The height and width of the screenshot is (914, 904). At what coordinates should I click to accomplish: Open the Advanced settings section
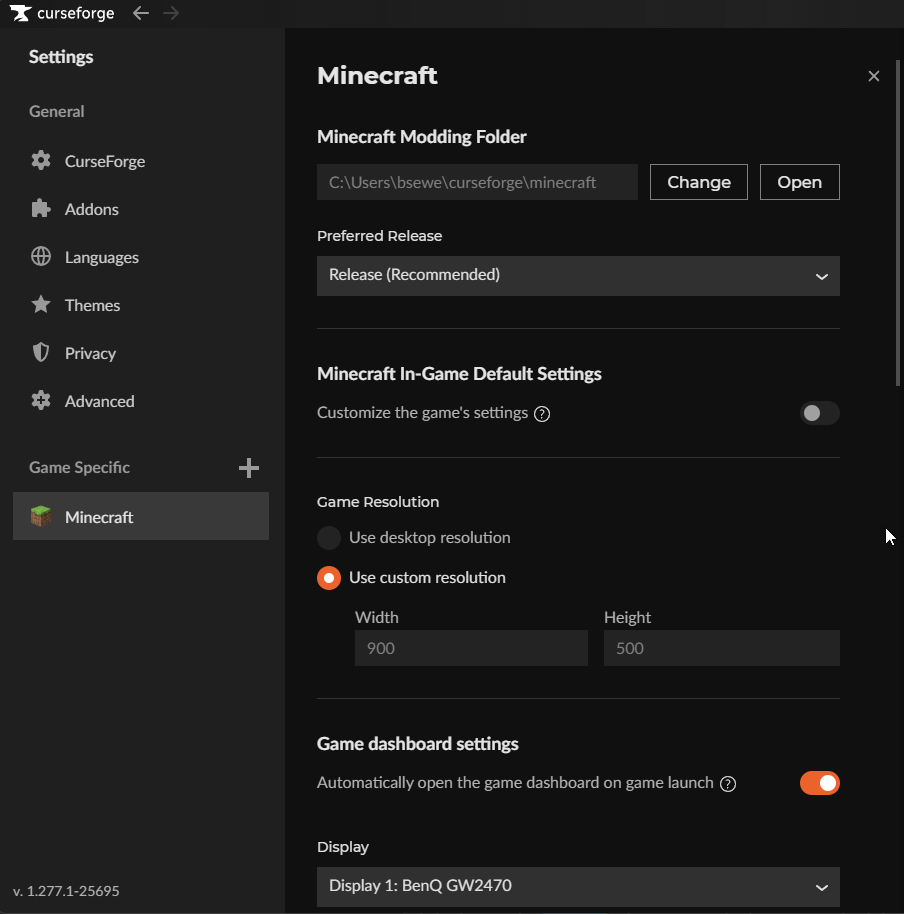click(140, 401)
